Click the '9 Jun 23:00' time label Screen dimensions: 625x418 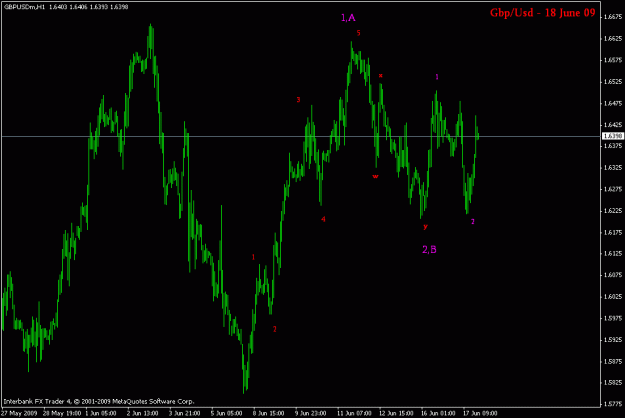click(x=311, y=413)
